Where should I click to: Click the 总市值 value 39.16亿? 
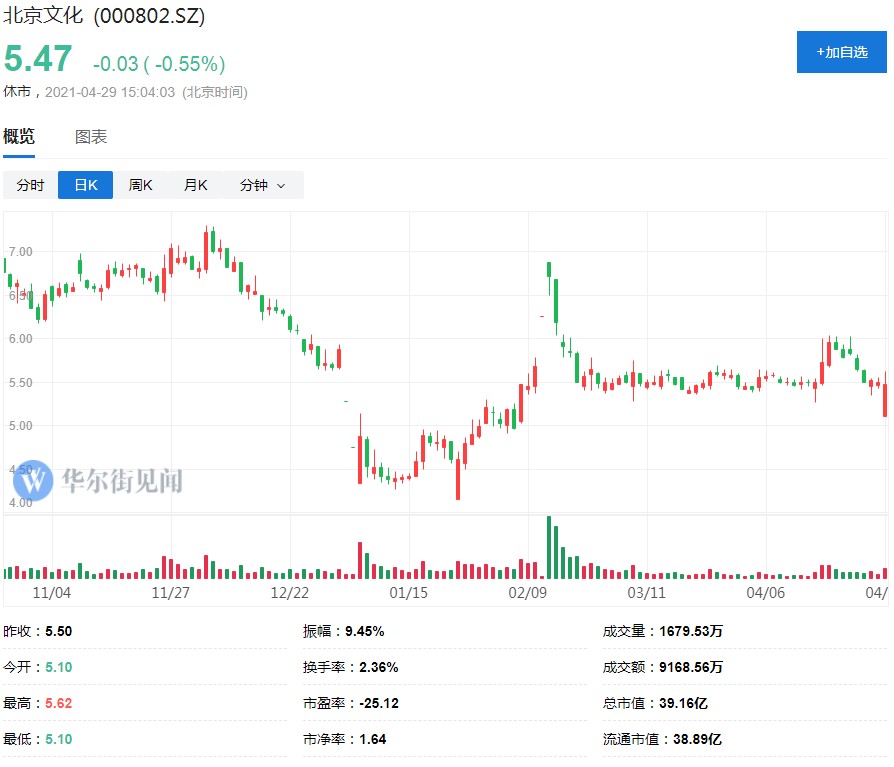click(682, 703)
